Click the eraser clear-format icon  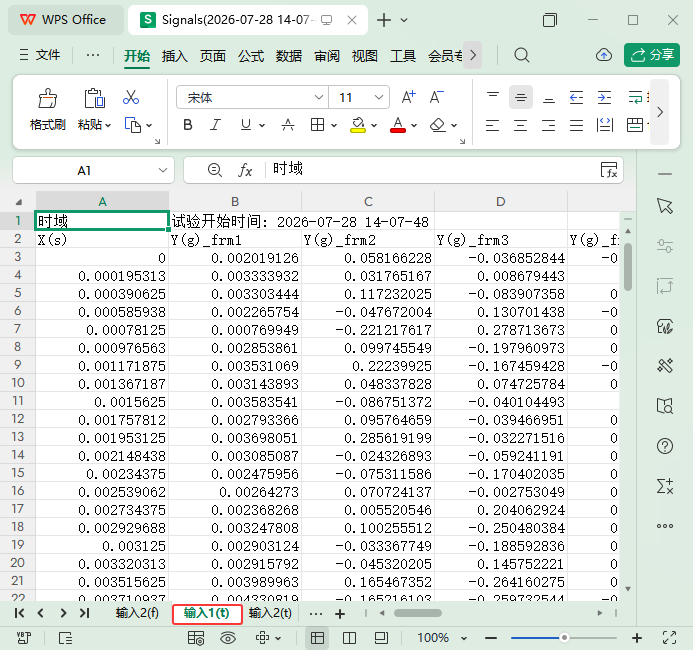pyautogui.click(x=438, y=125)
